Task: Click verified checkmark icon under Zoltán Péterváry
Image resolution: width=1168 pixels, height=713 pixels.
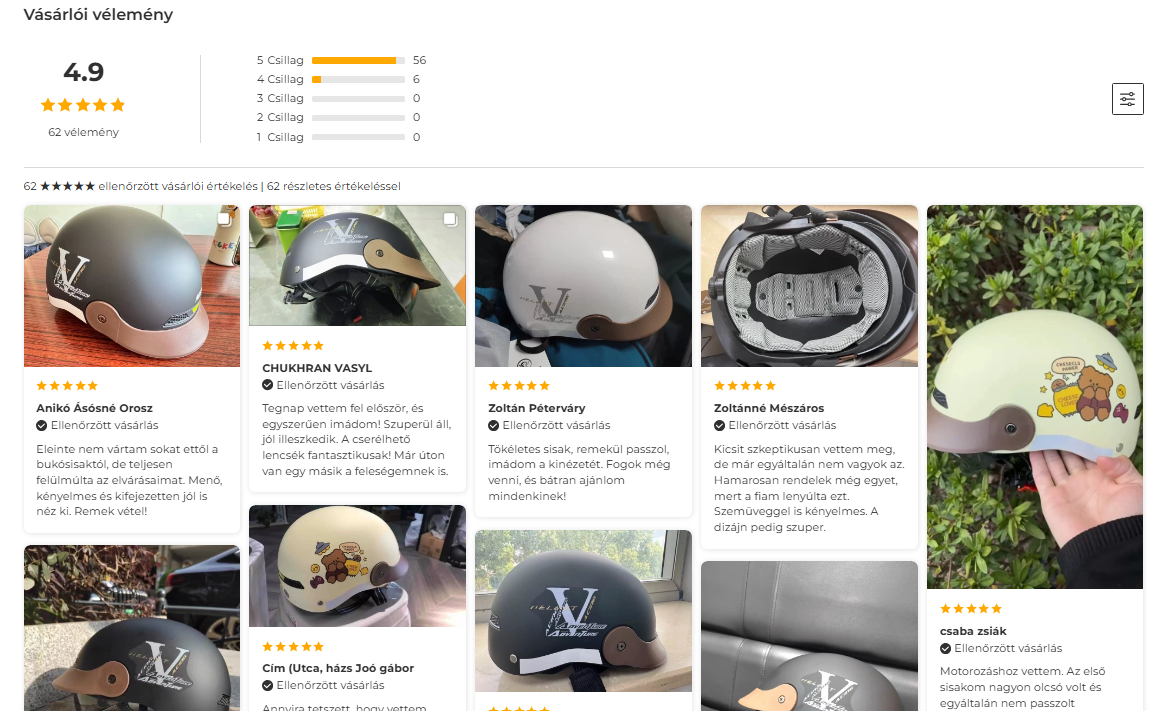Action: 494,425
